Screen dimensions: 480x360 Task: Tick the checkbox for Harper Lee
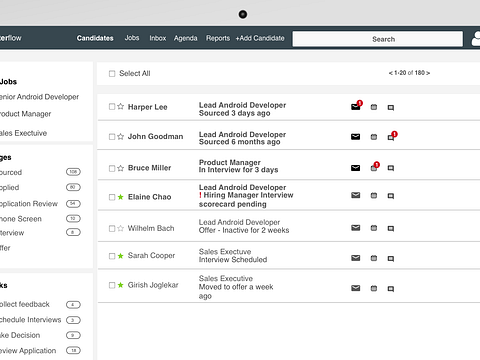click(x=112, y=106)
